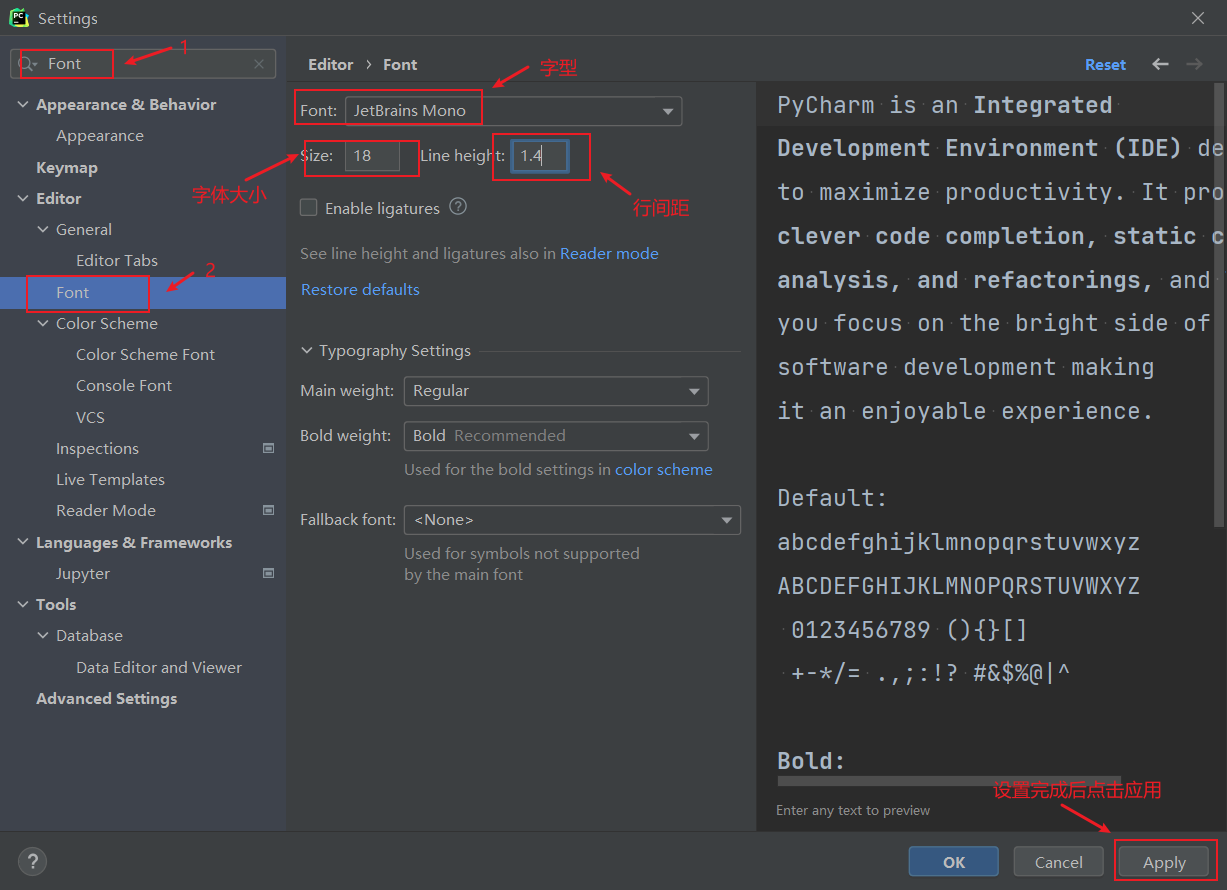Collapse the Editor tree node
The image size is (1227, 890).
23,199
